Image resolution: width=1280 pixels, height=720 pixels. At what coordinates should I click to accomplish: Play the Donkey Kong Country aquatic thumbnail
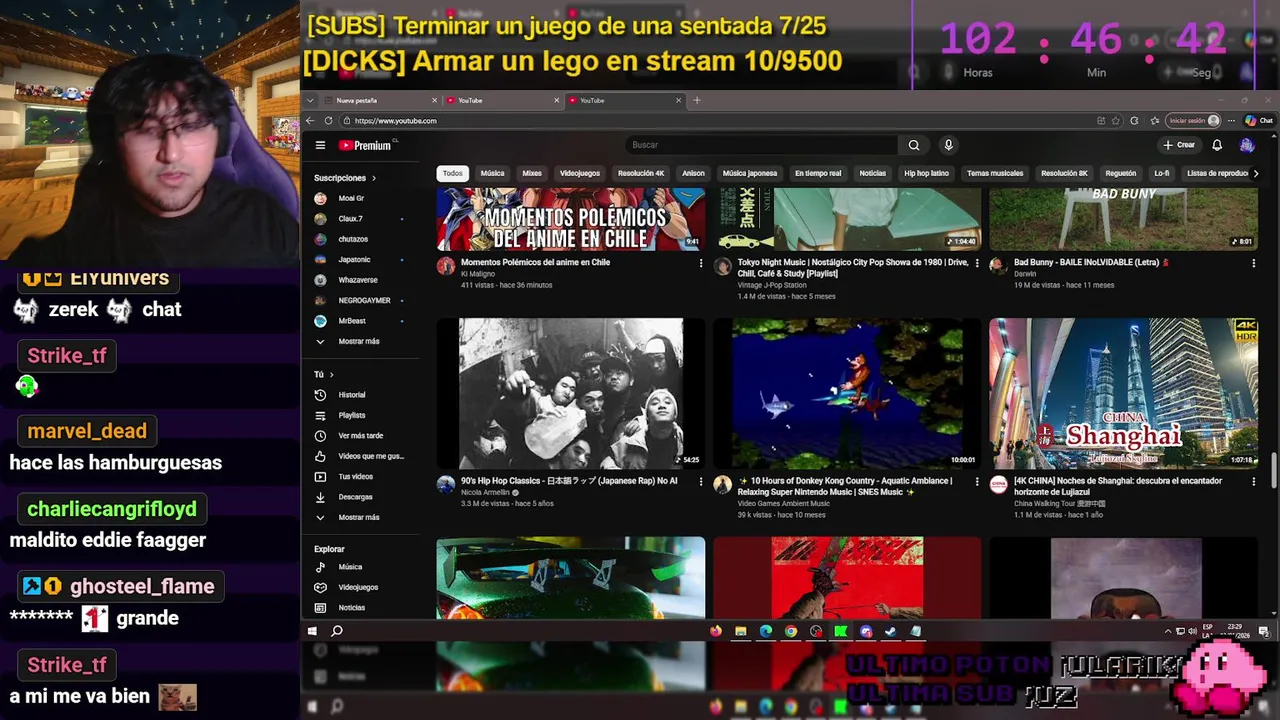[847, 393]
